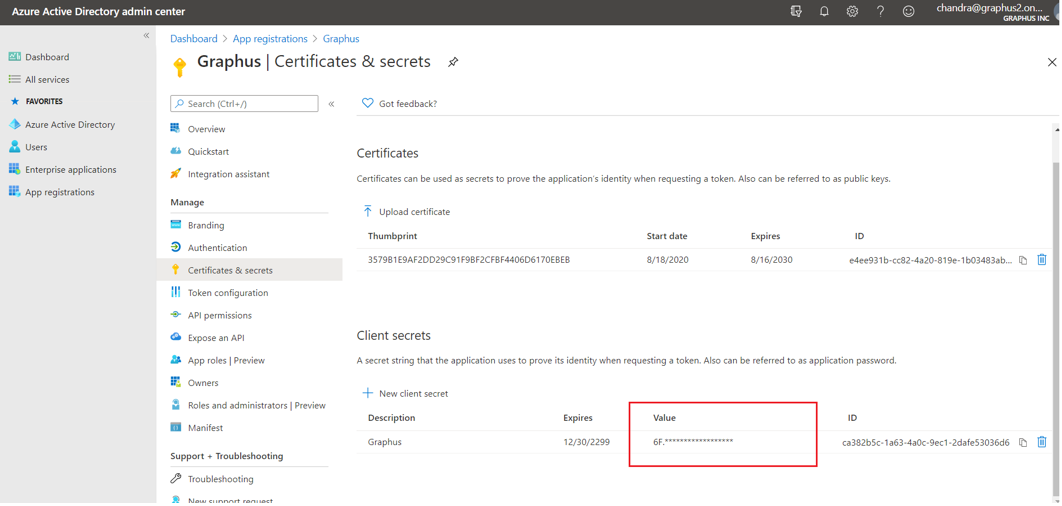
Task: Select the start date 8/18/2020
Action: tap(668, 259)
